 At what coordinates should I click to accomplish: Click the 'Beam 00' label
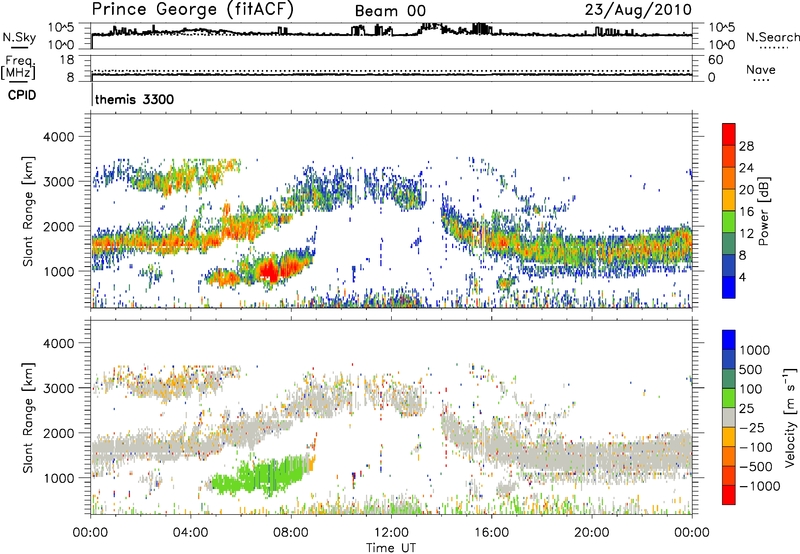(x=390, y=11)
